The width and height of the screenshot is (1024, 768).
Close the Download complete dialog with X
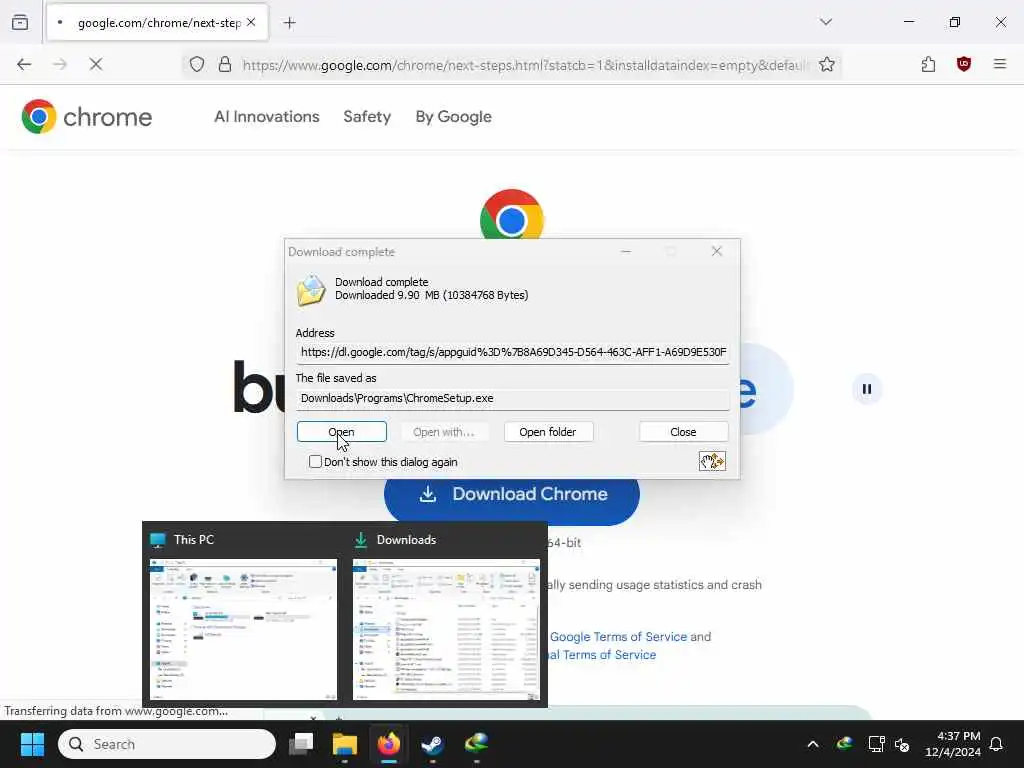click(716, 251)
